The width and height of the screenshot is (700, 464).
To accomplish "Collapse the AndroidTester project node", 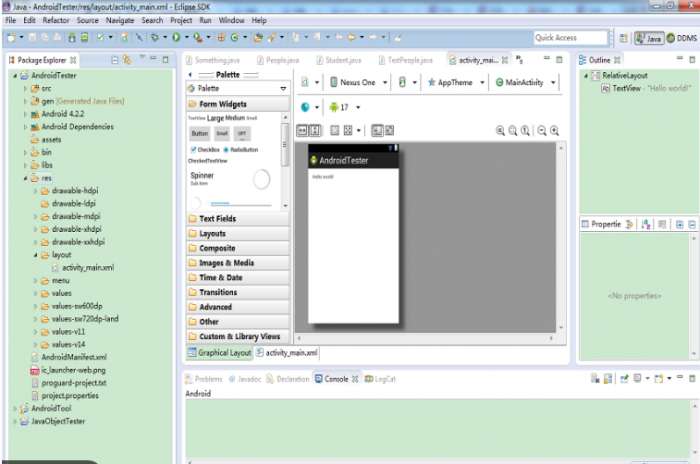I will (x=15, y=75).
